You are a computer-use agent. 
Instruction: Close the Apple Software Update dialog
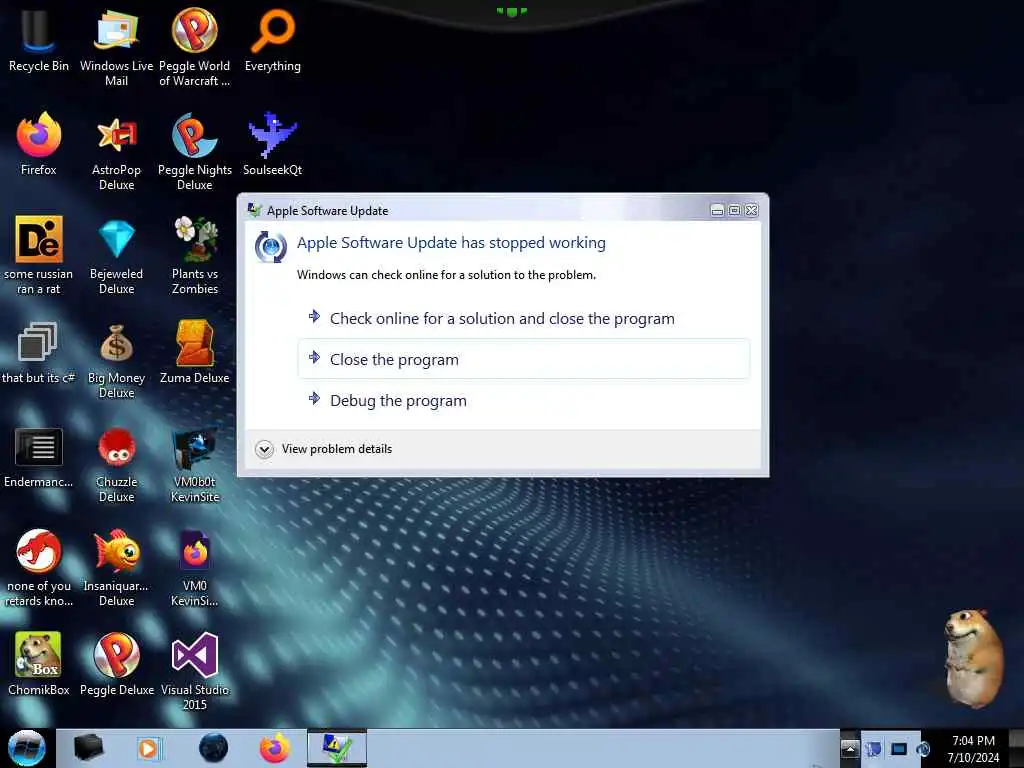pyautogui.click(x=752, y=210)
